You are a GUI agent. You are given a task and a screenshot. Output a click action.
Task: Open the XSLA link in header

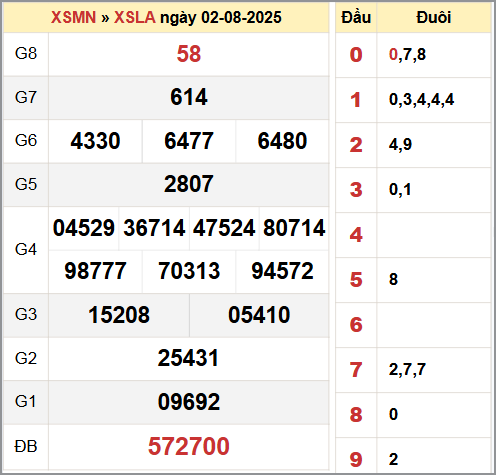point(135,17)
